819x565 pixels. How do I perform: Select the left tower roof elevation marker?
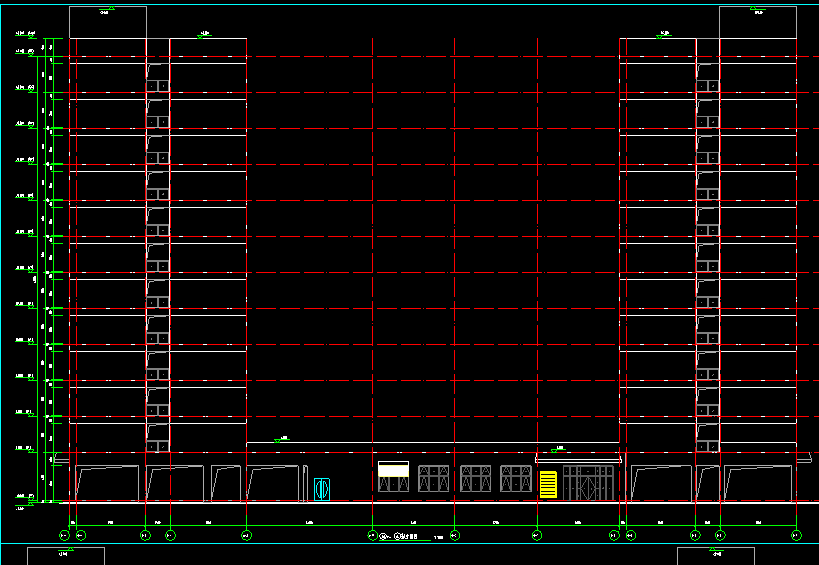pos(207,36)
